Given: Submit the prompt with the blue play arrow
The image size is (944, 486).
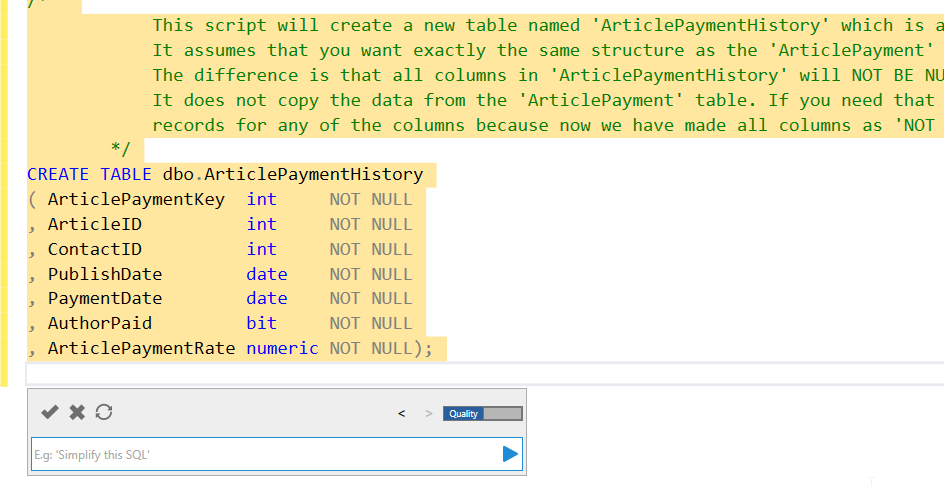Looking at the screenshot, I should coord(510,454).
